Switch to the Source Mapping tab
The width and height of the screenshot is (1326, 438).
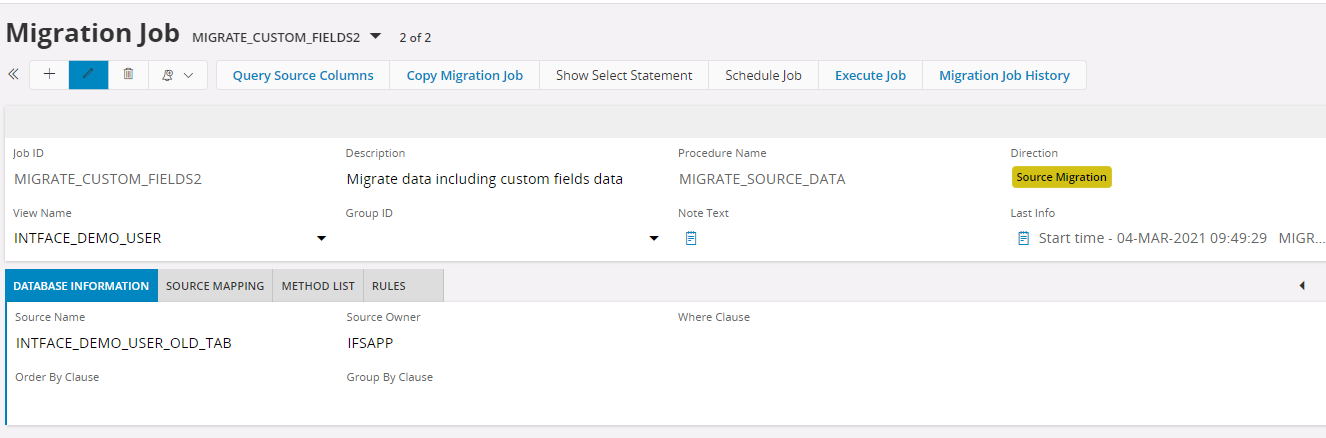pos(215,286)
